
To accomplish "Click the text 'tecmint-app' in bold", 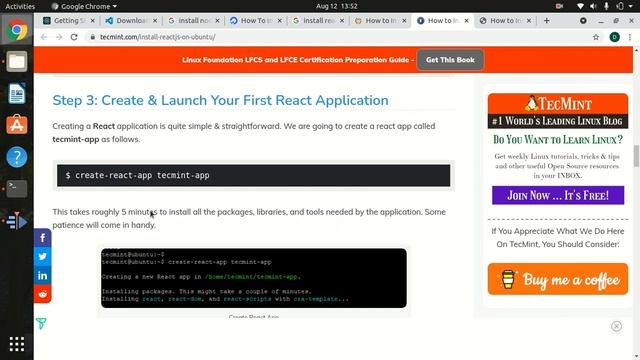I will coord(76,139).
